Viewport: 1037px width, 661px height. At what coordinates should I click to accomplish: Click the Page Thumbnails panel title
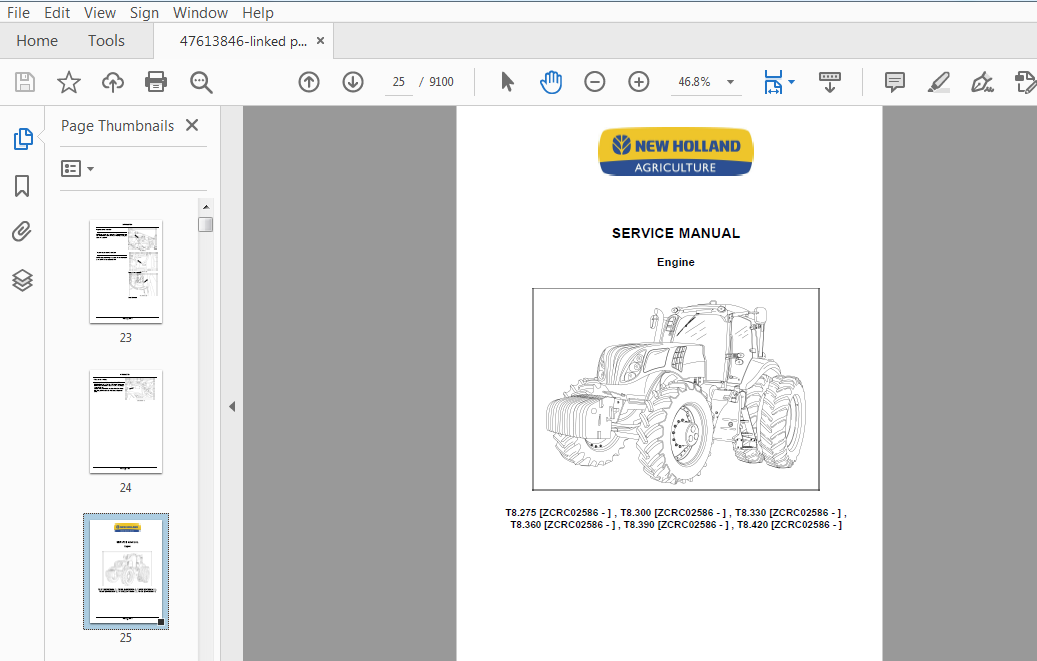[x=118, y=126]
